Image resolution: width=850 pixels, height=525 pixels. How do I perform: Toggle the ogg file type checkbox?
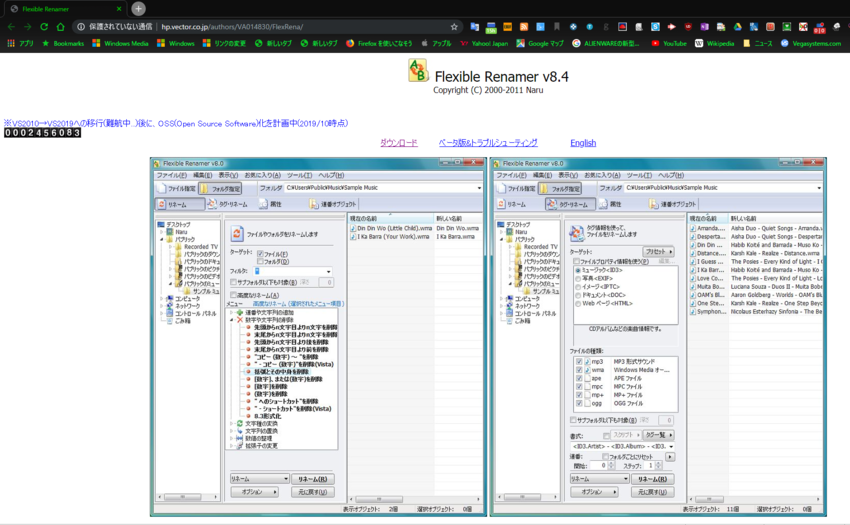[579, 404]
